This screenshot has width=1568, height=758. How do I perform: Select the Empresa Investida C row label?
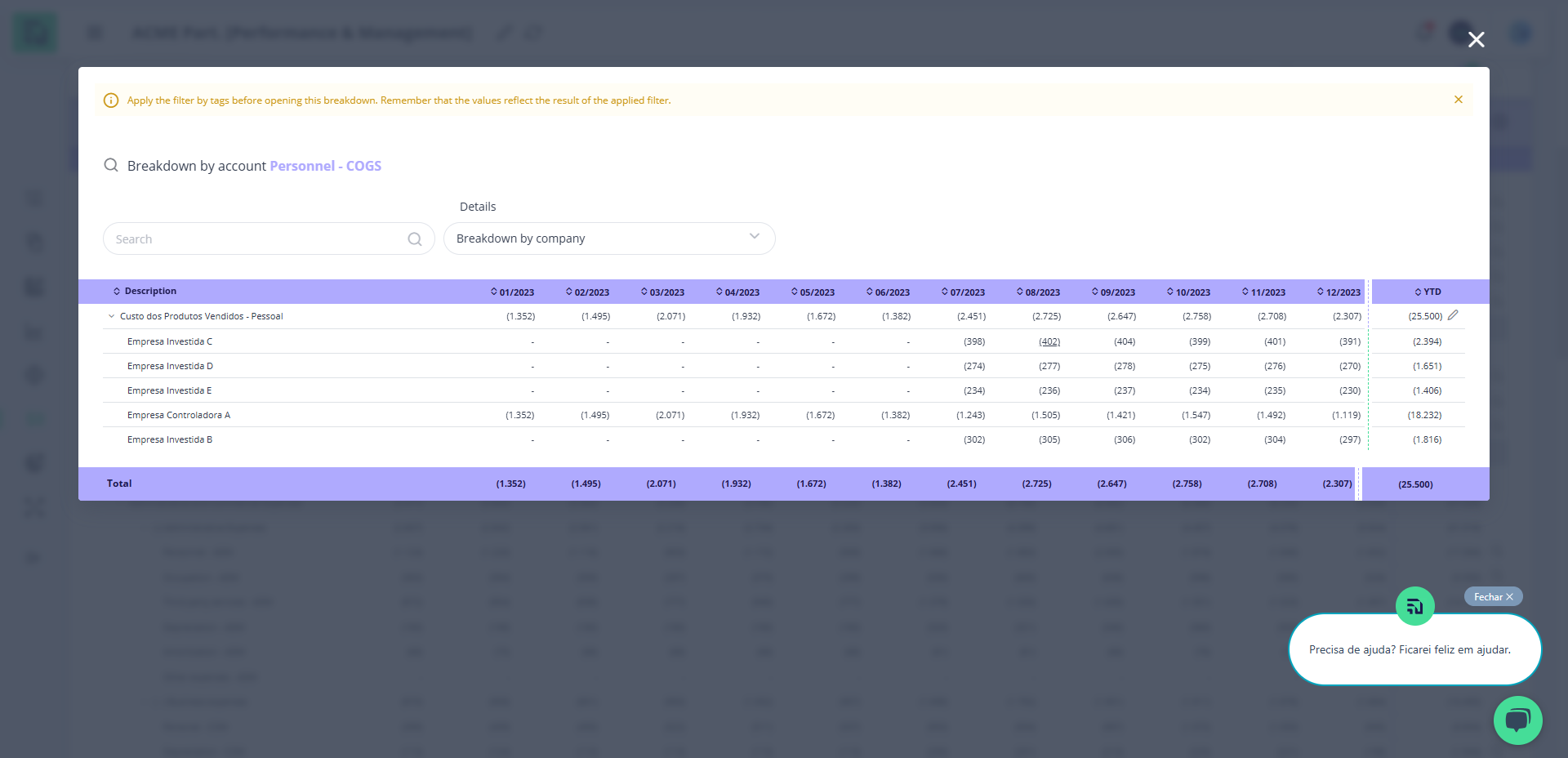coord(170,341)
